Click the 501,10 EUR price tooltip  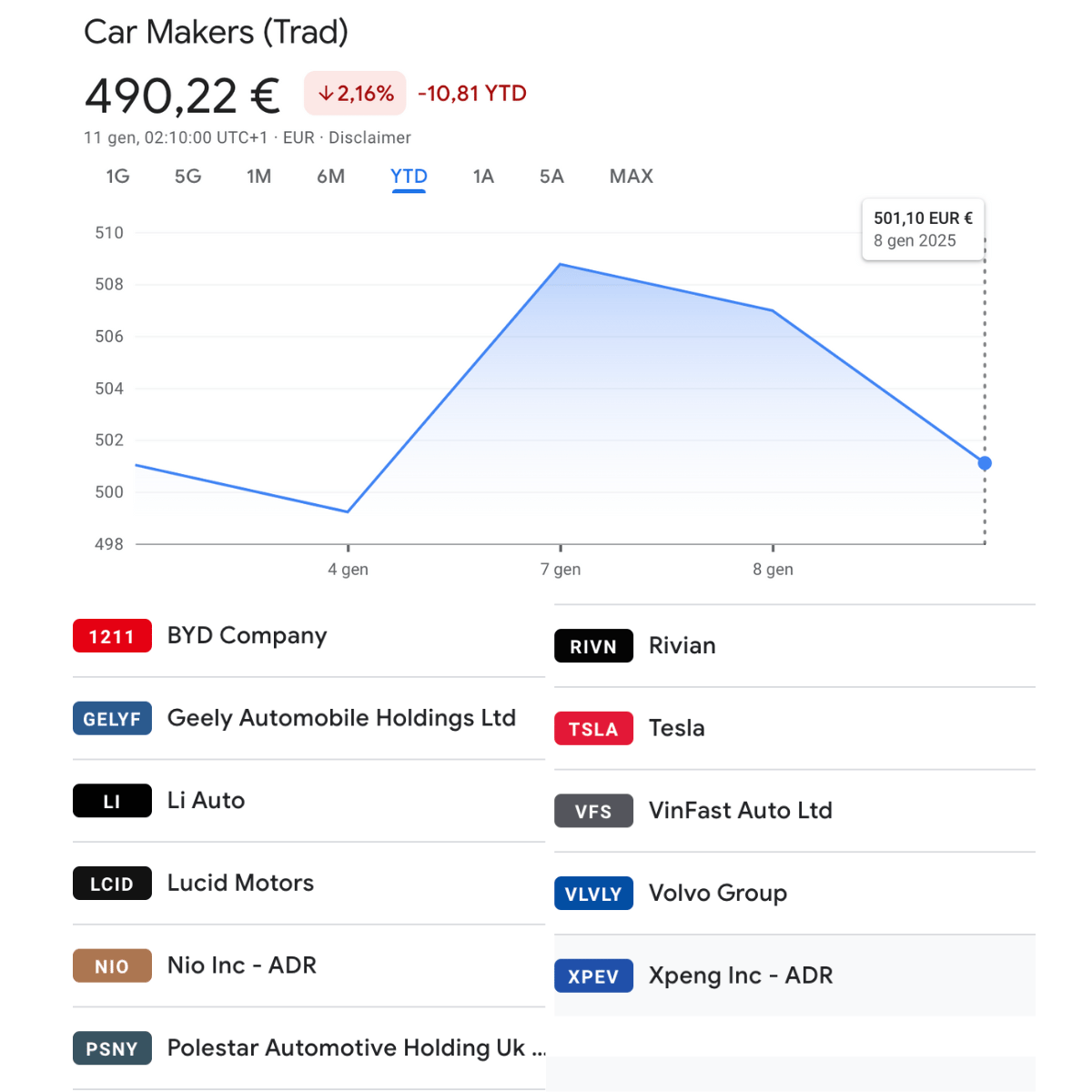click(923, 229)
